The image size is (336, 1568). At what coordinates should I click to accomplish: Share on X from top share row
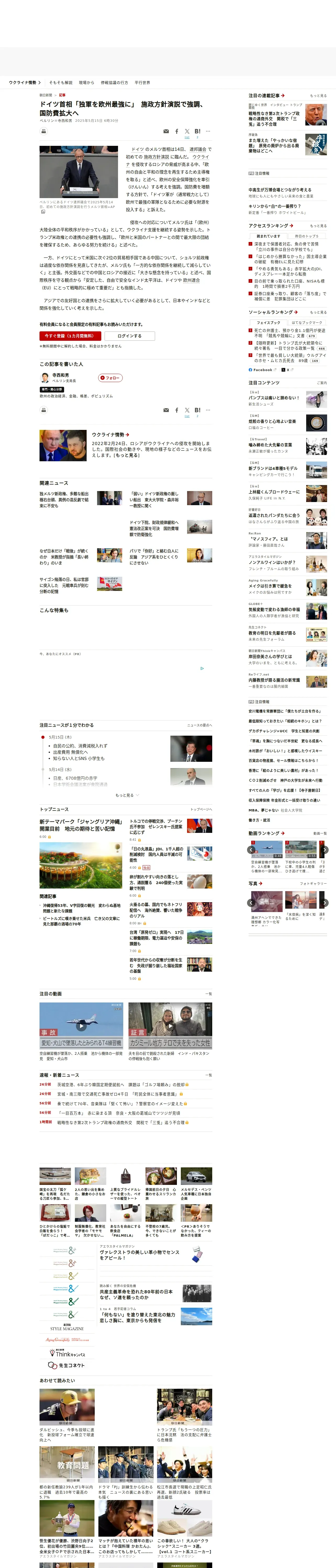[187, 131]
